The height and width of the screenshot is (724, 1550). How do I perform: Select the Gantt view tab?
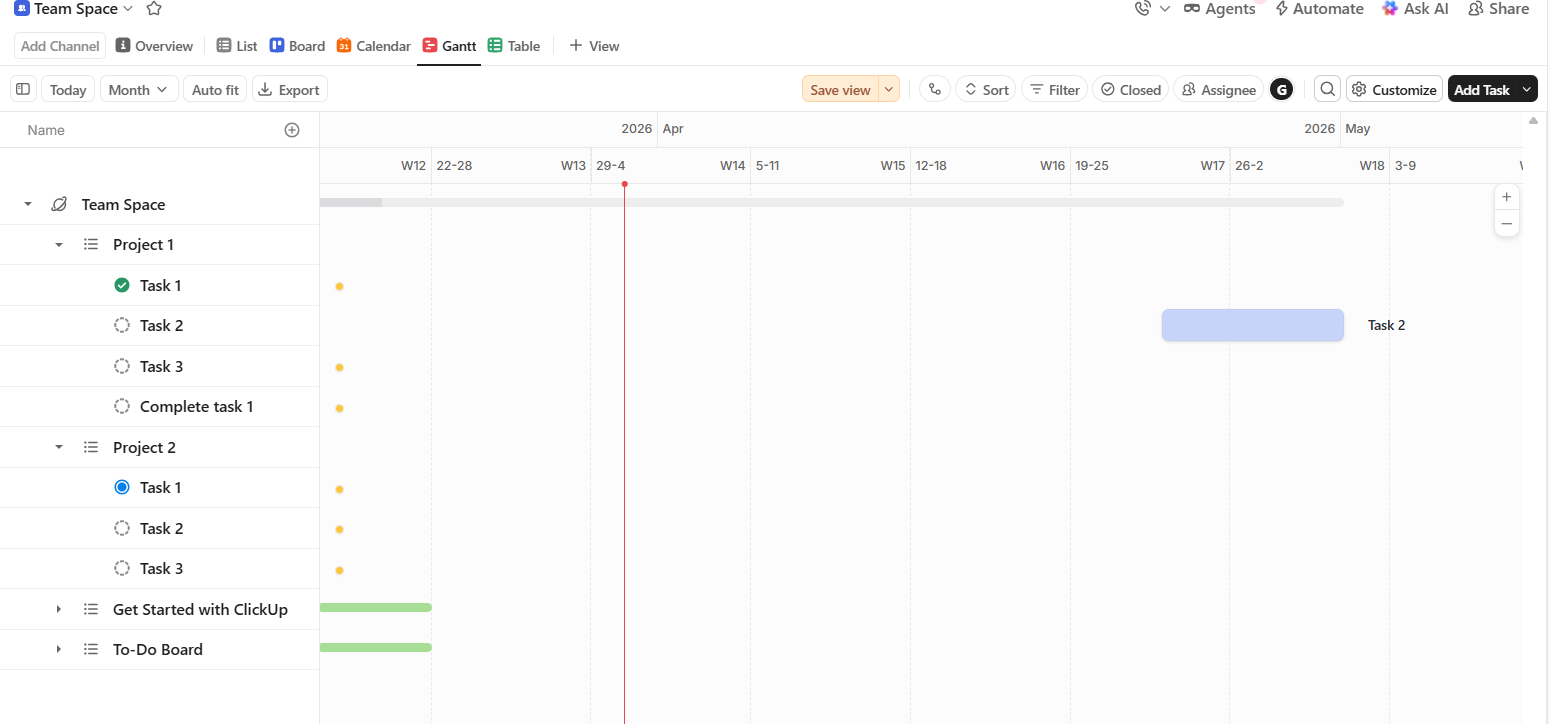(449, 46)
